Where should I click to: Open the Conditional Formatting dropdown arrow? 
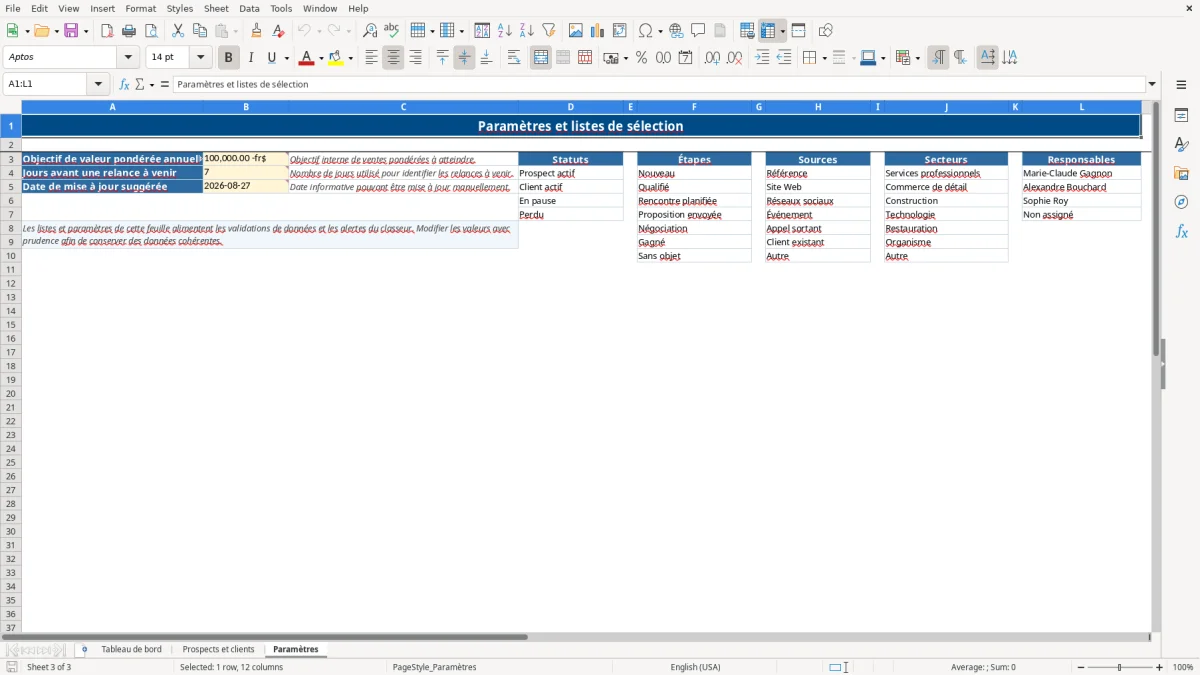[x=917, y=58]
